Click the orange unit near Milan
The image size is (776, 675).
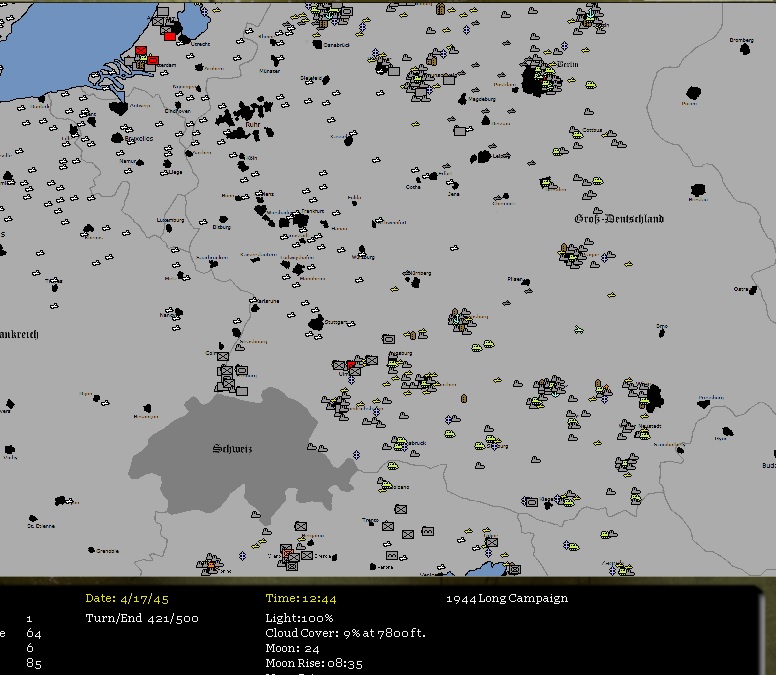click(x=287, y=553)
